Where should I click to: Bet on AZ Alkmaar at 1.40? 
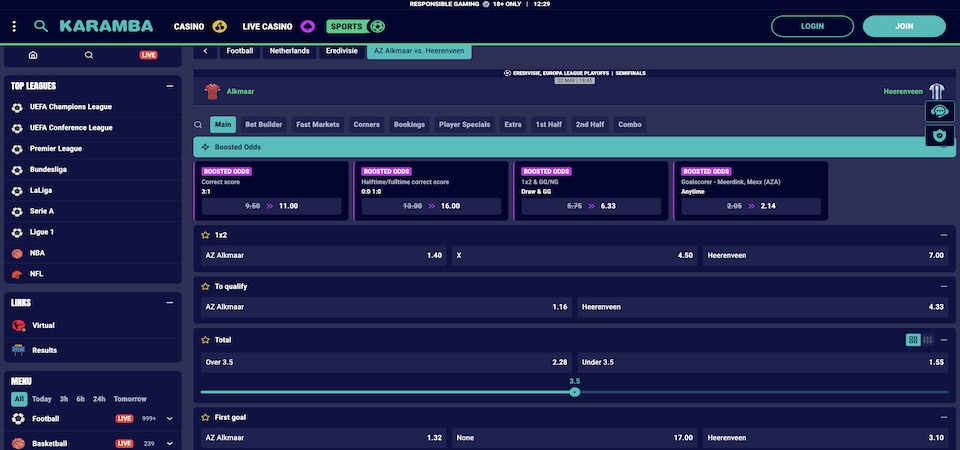pos(324,255)
